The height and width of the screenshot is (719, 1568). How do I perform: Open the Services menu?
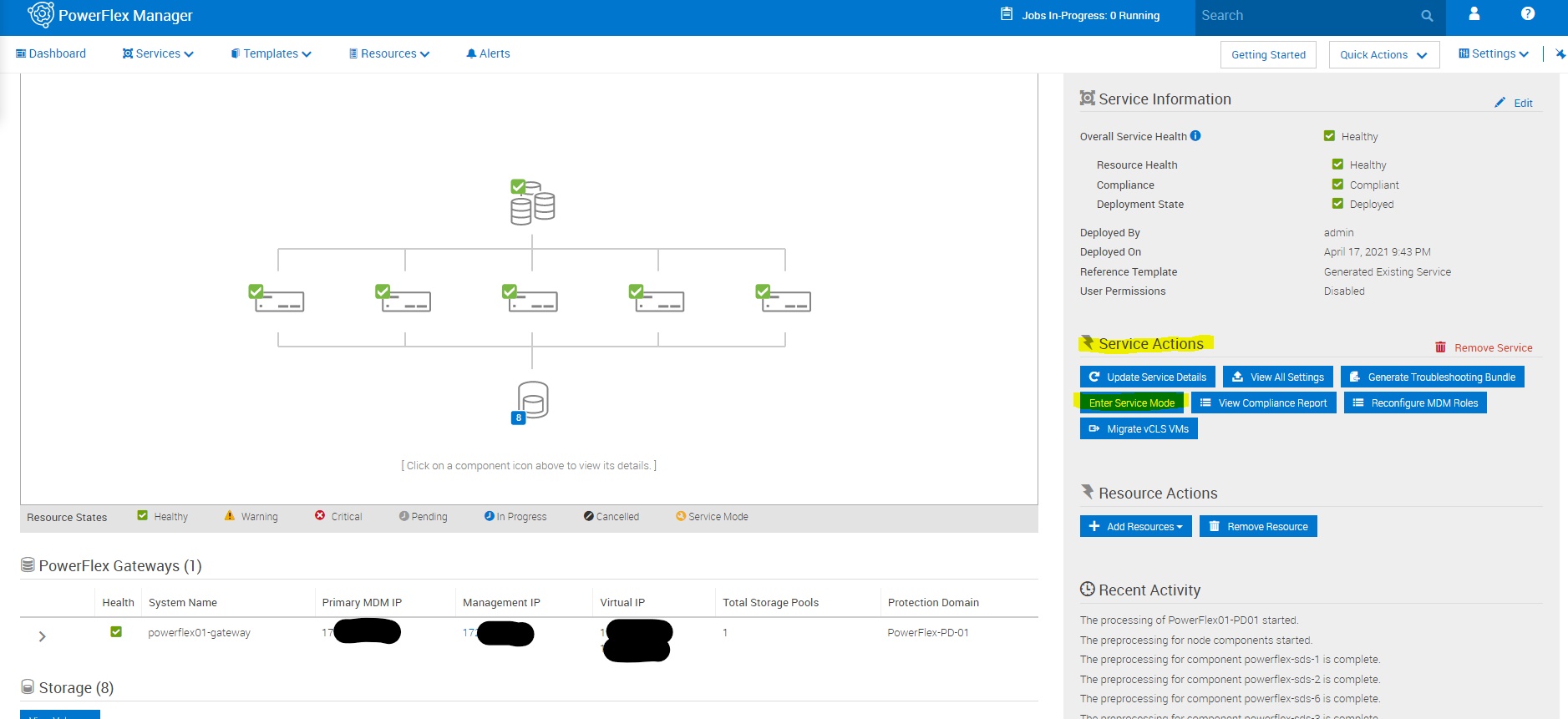point(158,54)
